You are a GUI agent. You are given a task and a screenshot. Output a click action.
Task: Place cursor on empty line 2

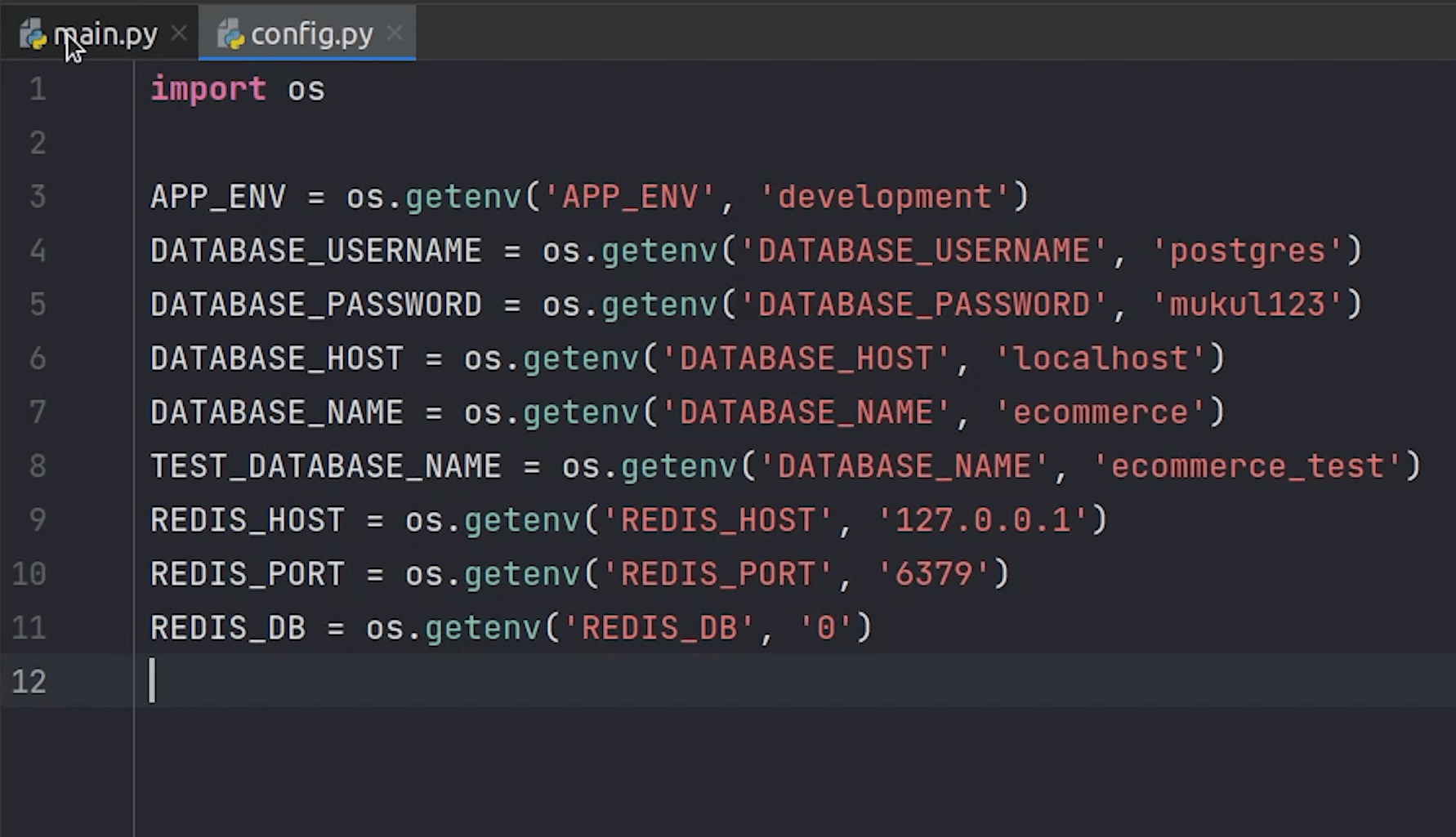point(490,143)
